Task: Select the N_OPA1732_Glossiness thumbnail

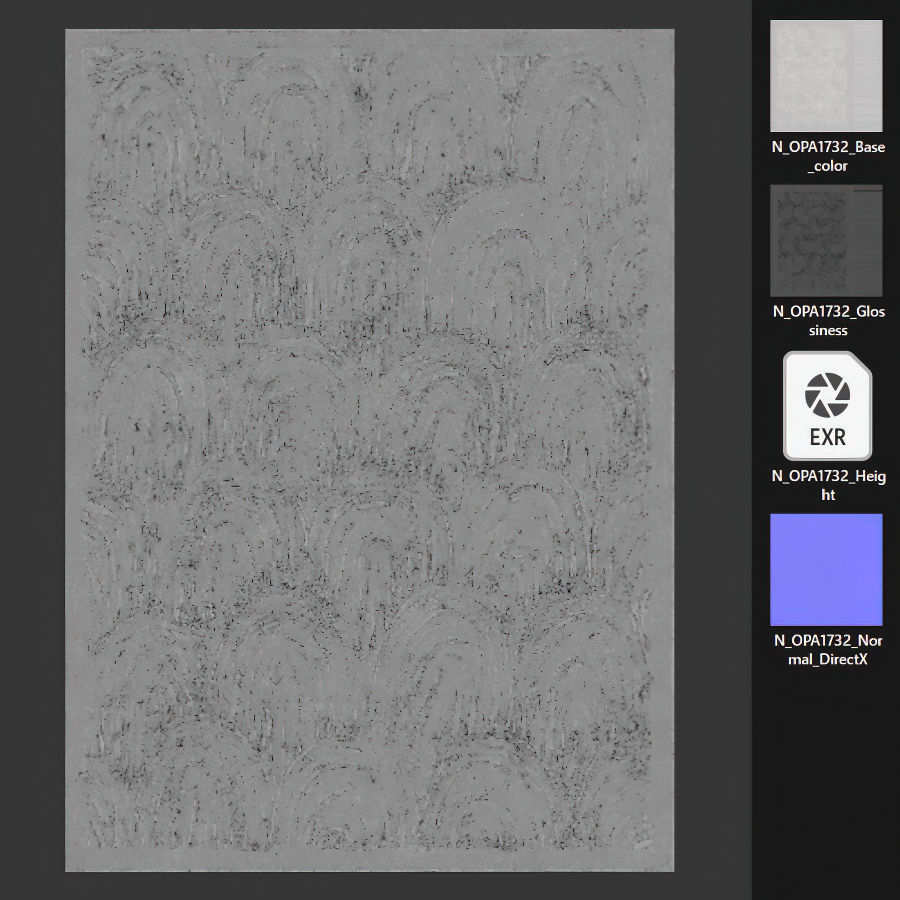Action: click(826, 240)
